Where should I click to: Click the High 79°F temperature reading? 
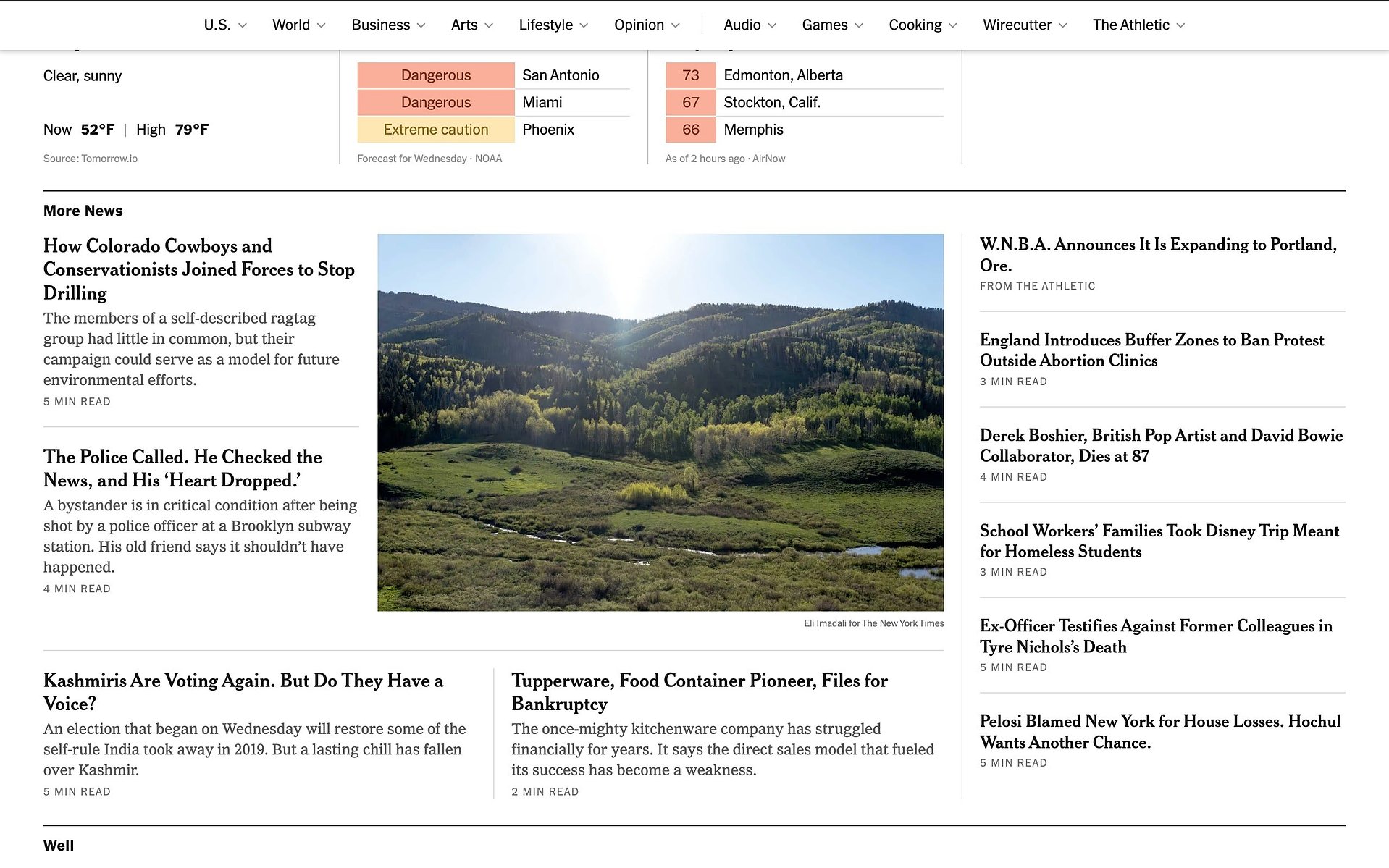click(172, 130)
